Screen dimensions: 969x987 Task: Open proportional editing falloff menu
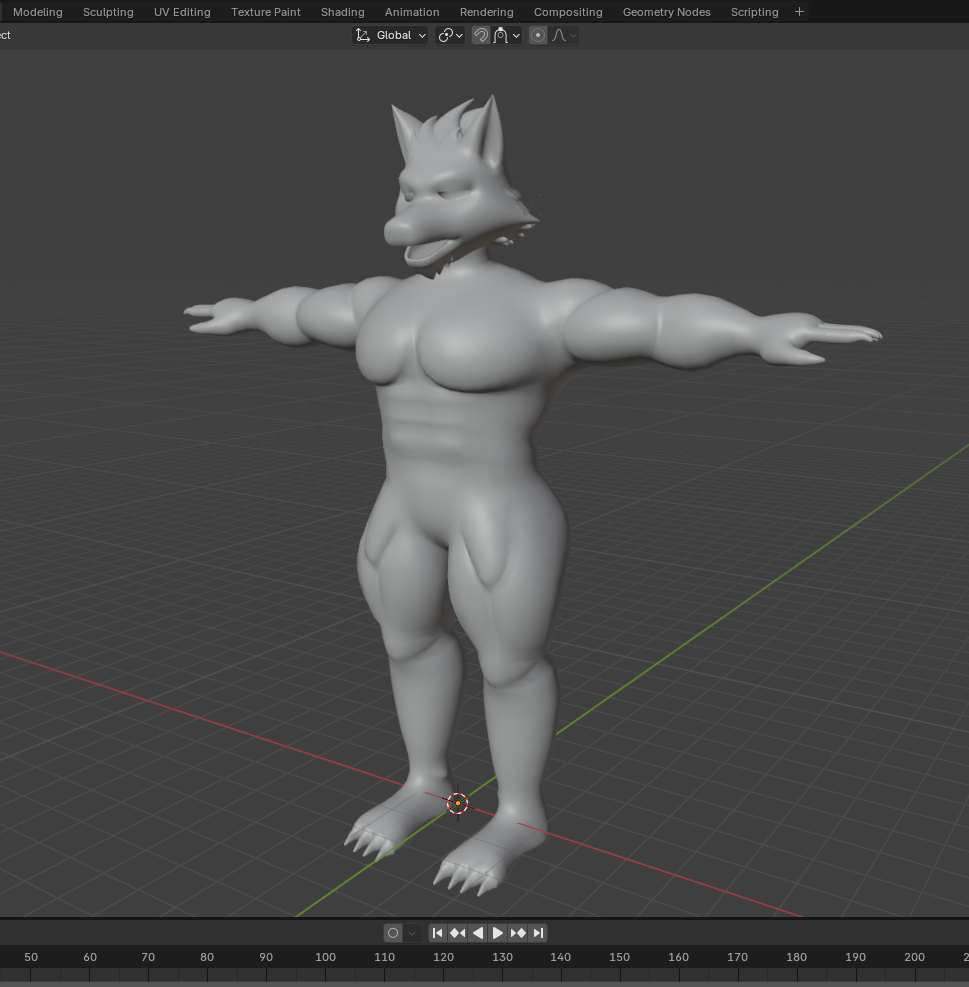565,35
